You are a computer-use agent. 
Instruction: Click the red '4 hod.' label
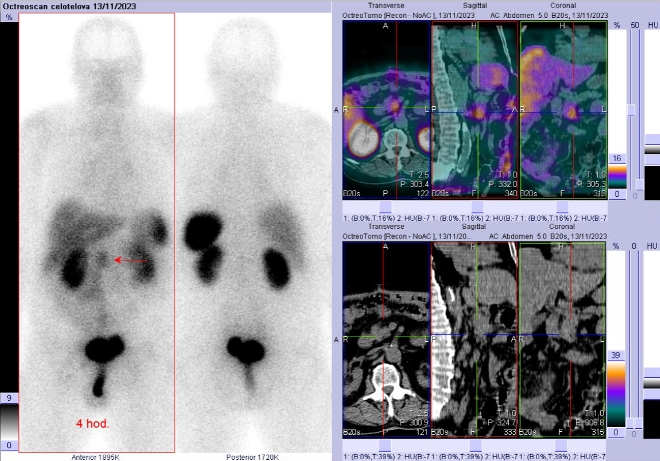pos(93,423)
